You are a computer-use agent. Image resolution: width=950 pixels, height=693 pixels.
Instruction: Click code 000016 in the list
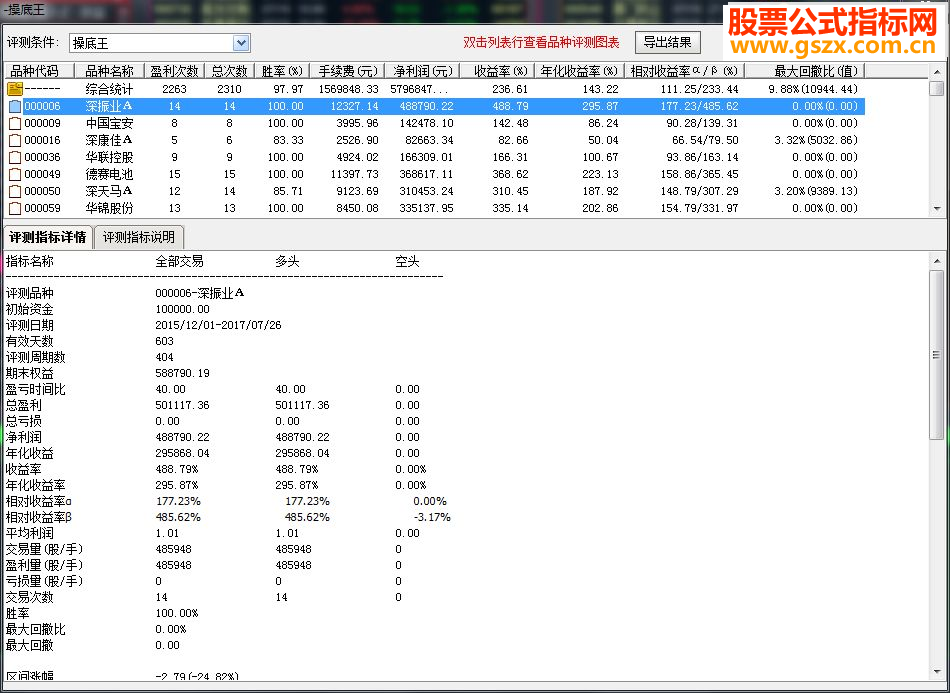point(42,140)
